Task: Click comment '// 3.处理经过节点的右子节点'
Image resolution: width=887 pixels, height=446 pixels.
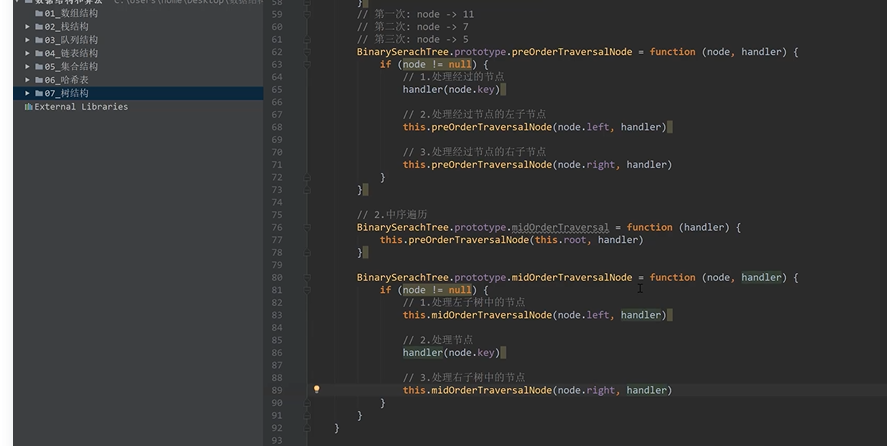Action: [x=474, y=152]
